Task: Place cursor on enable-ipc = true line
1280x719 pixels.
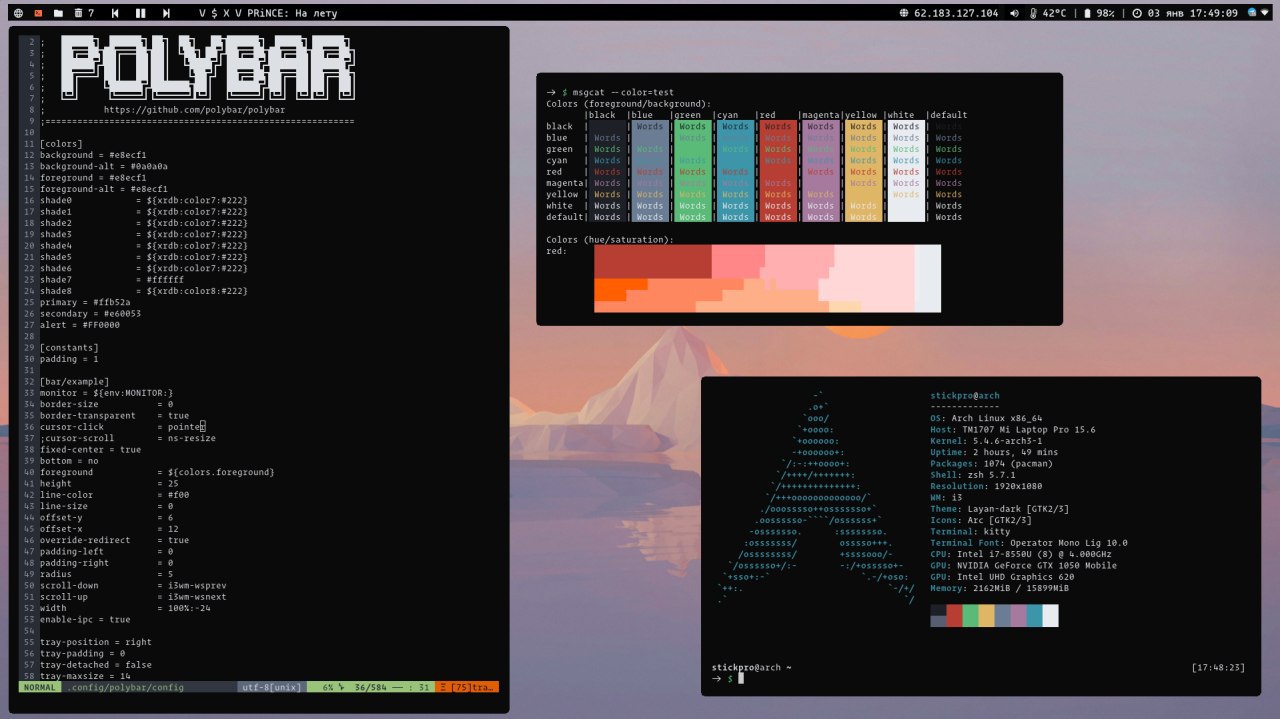Action: (x=85, y=620)
